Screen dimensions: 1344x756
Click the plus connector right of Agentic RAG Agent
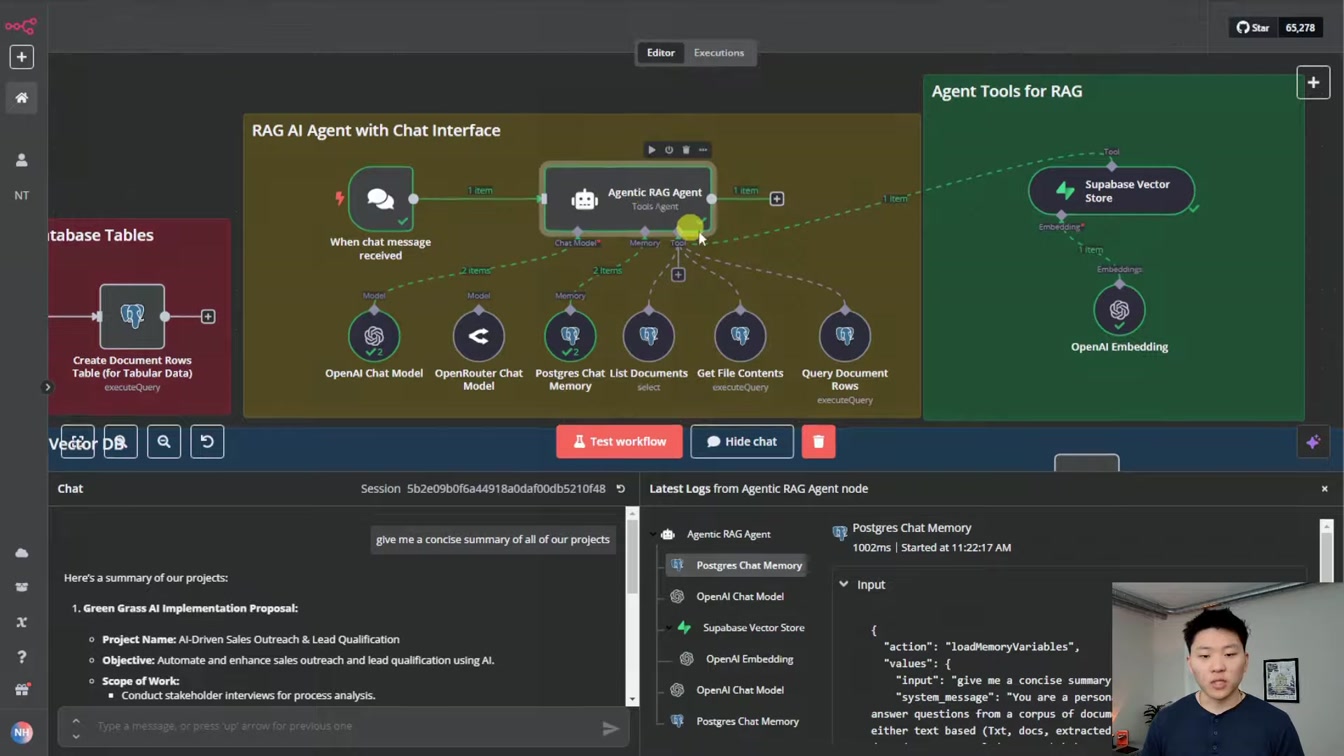[777, 199]
